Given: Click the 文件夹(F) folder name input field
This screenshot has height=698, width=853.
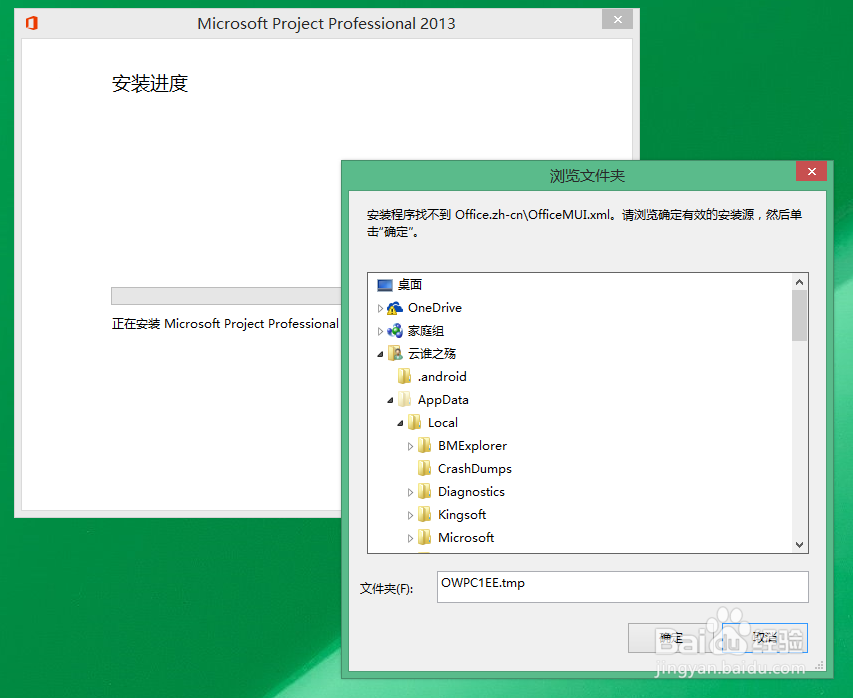Looking at the screenshot, I should pos(622,586).
